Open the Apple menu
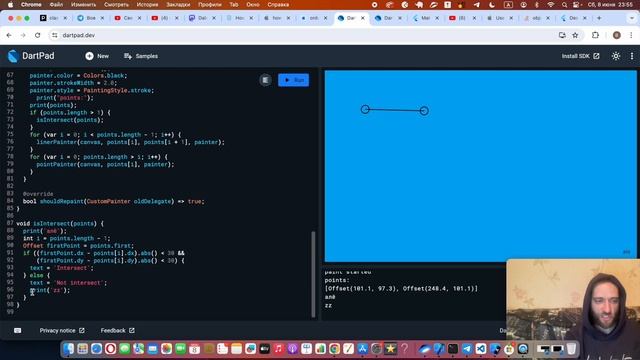 pyautogui.click(x=11, y=4)
